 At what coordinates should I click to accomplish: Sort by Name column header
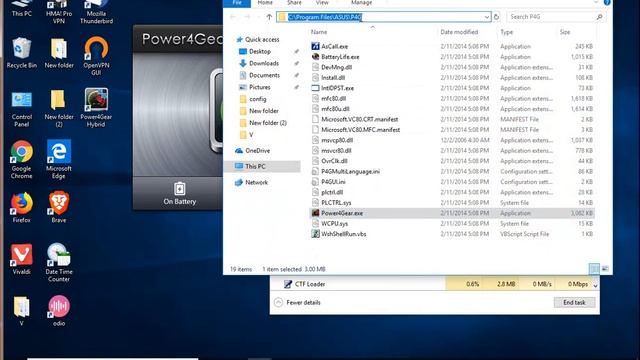pos(319,32)
